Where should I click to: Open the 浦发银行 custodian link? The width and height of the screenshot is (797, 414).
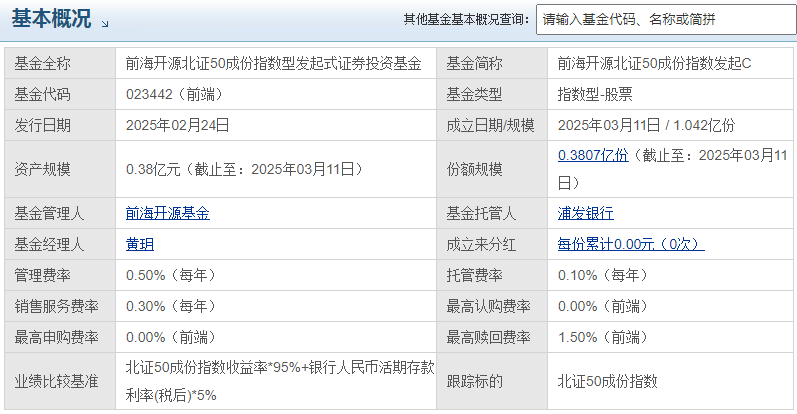pos(586,213)
